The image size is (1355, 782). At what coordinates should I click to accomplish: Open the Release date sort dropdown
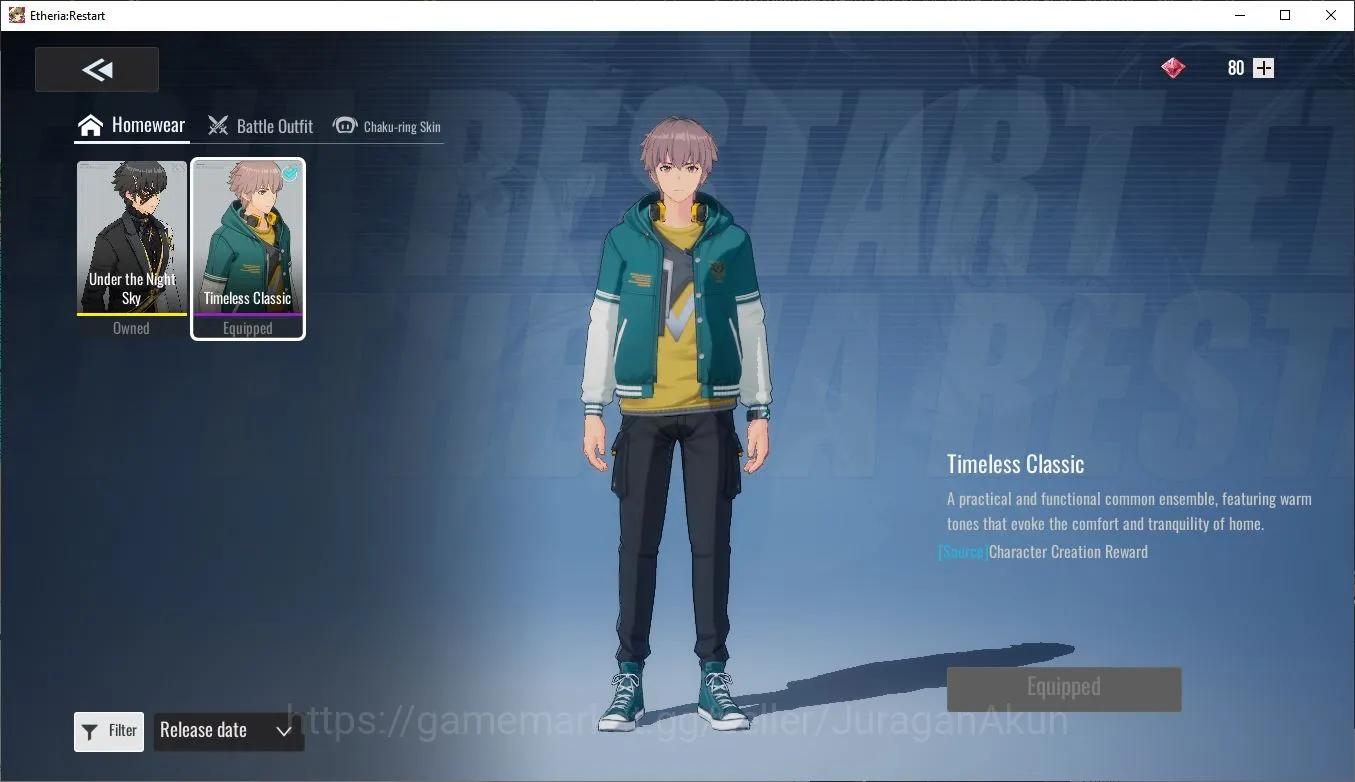228,731
